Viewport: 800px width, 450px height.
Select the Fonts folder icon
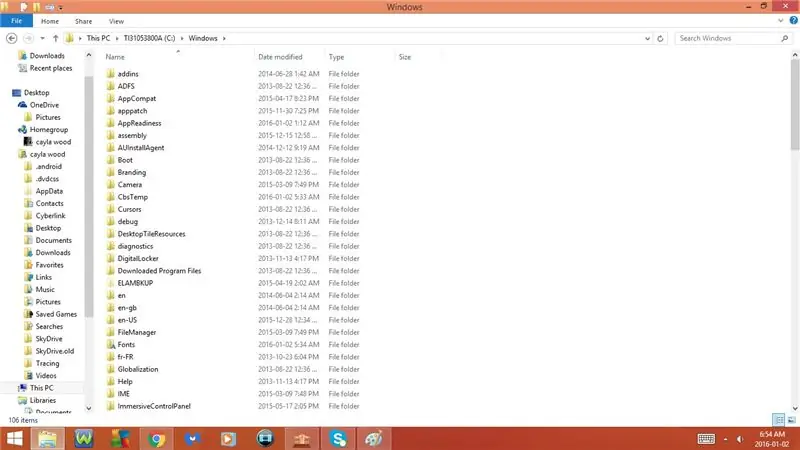coord(111,344)
